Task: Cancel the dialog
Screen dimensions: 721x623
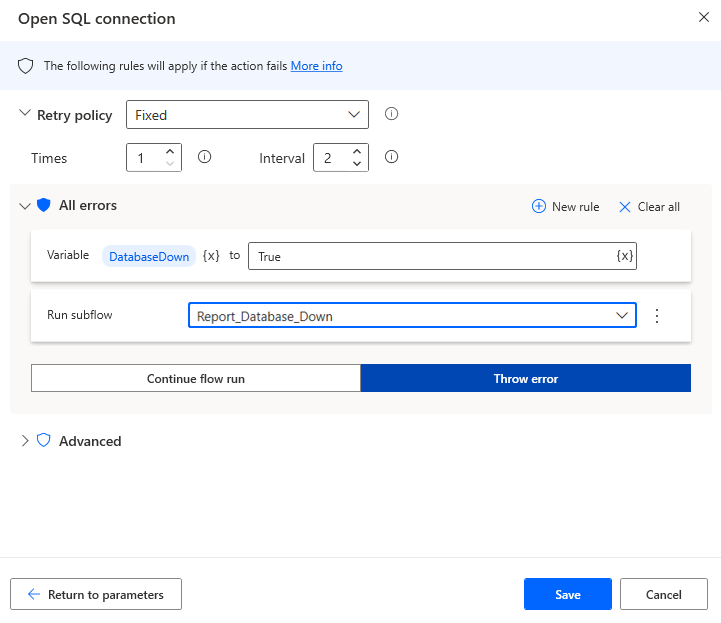Action: click(664, 594)
